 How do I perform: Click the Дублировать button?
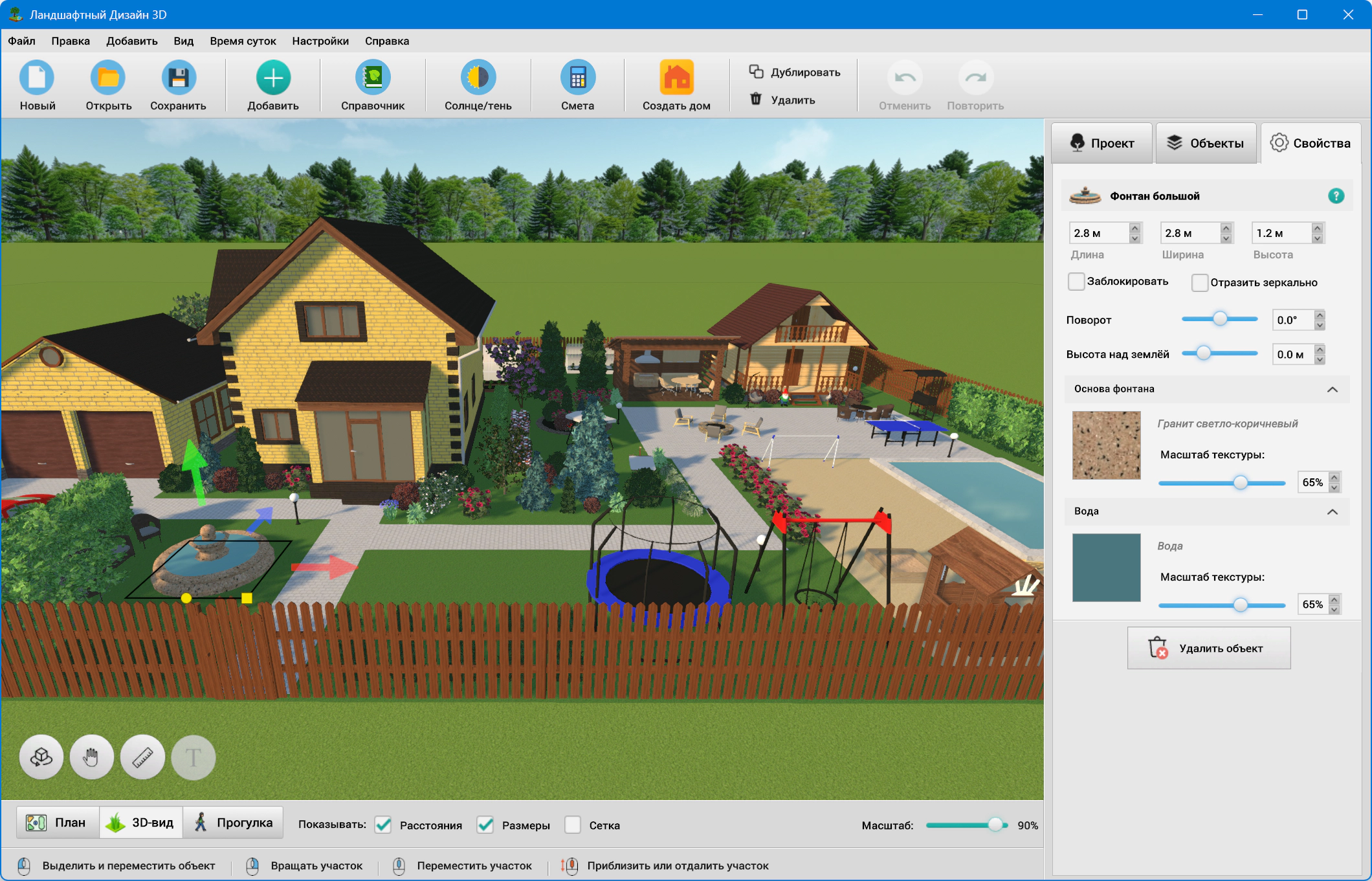tap(795, 72)
